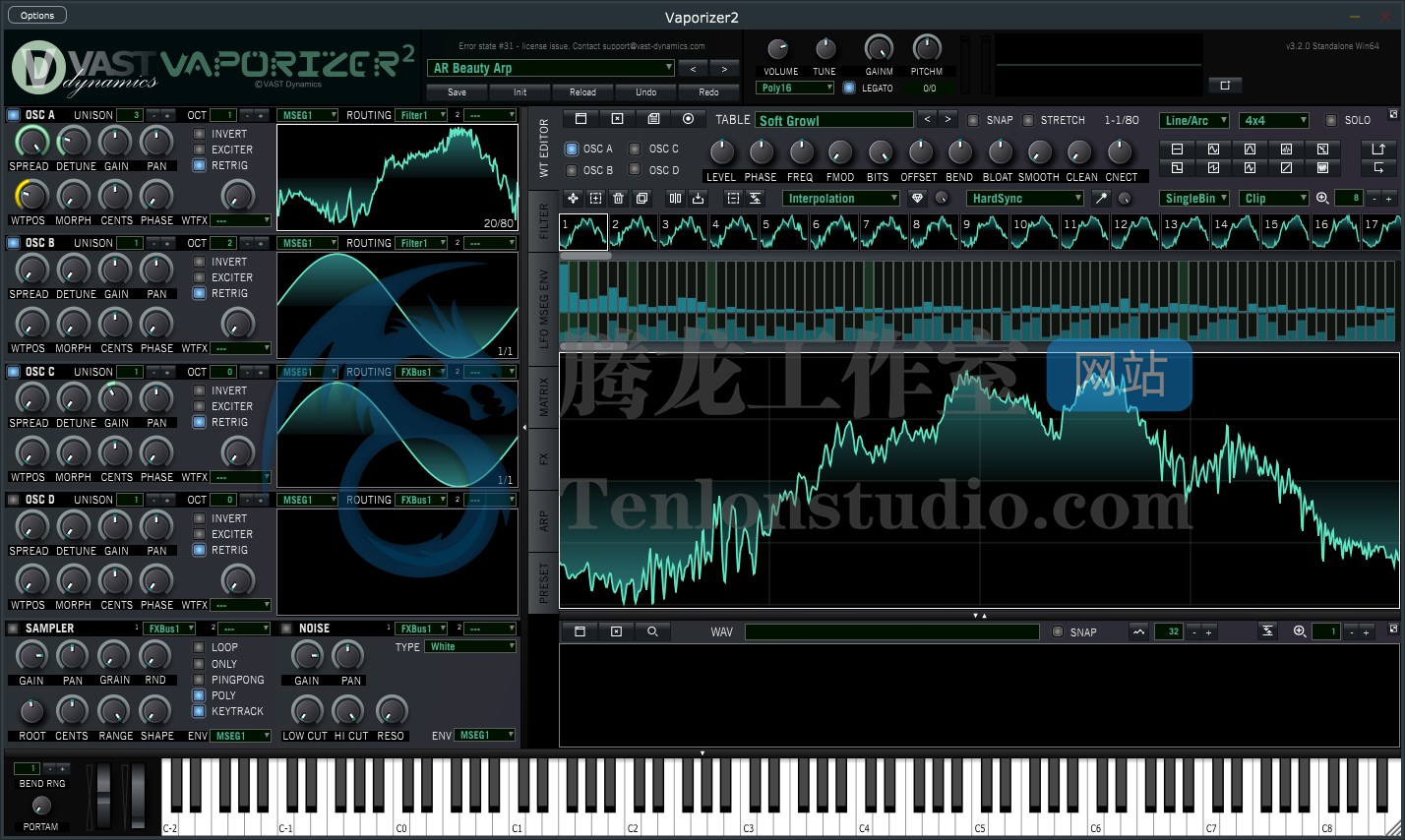Click the move arrows icon in wavetable toolbar

(573, 198)
